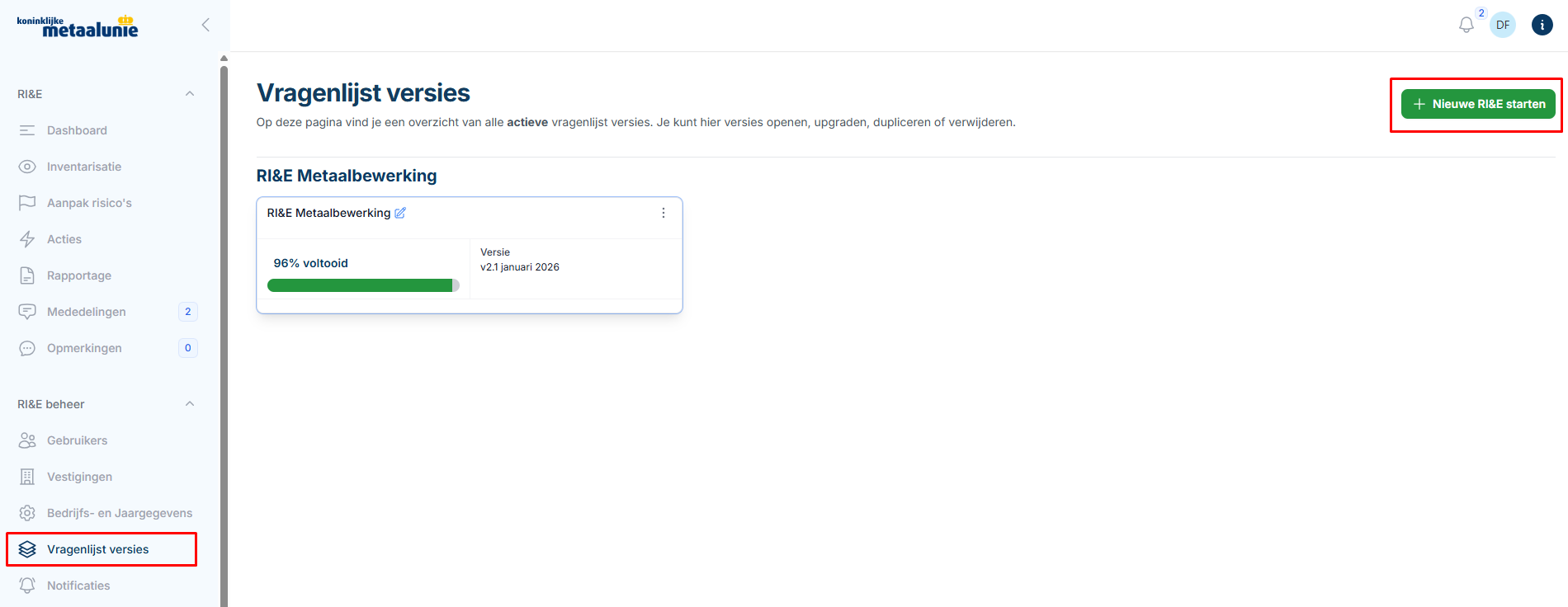Open the info icon in header
This screenshot has width=1568, height=607.
coord(1542,25)
